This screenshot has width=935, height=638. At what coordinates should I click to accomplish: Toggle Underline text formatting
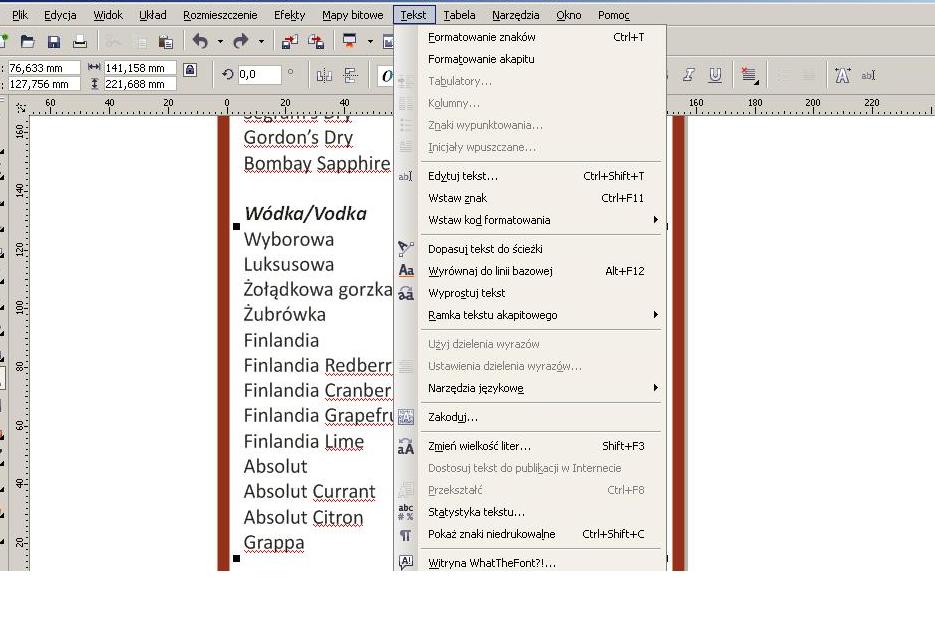(x=715, y=75)
